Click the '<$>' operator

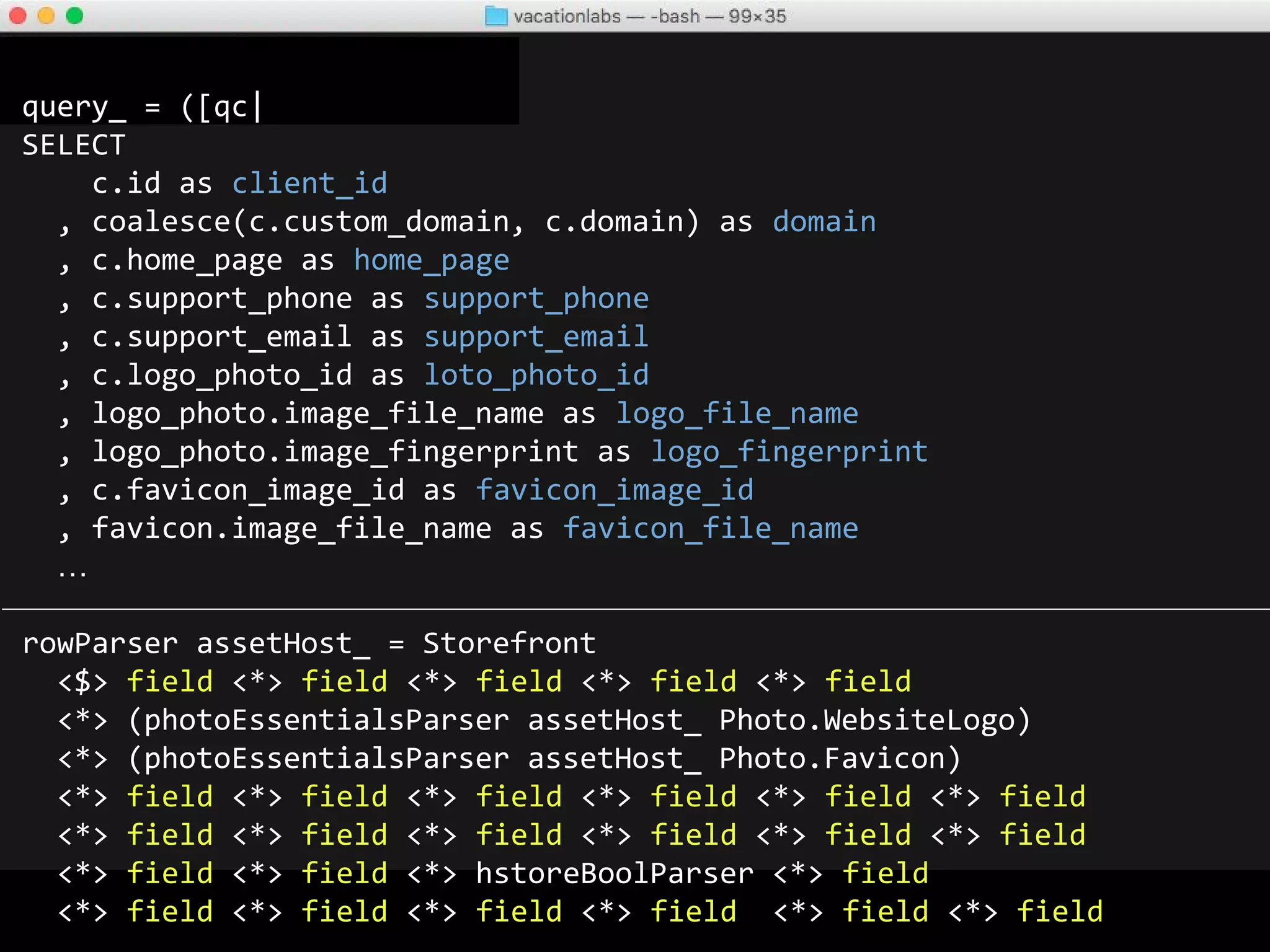(83, 682)
